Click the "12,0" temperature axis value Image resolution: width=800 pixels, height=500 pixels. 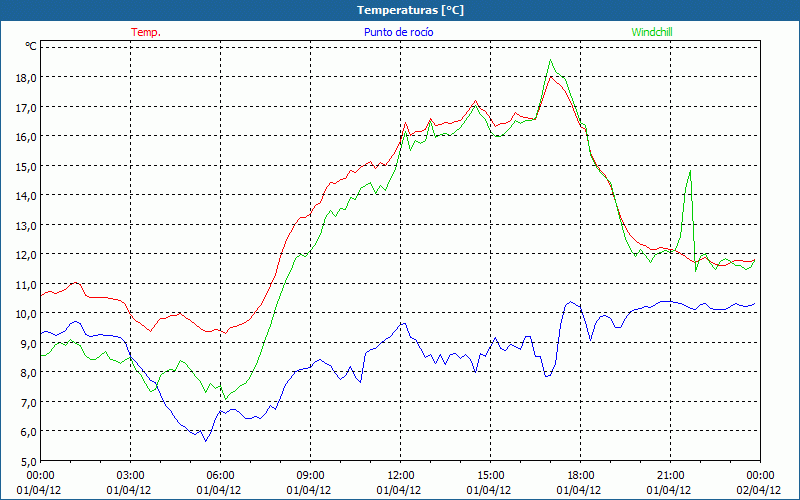click(x=27, y=255)
